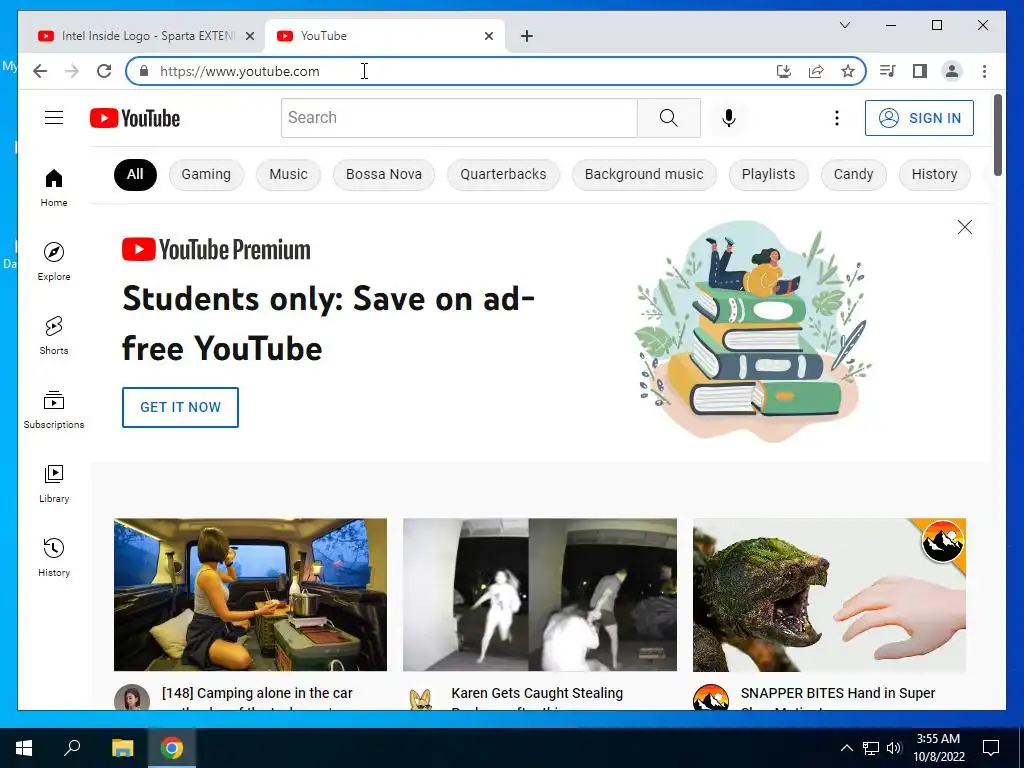
Task: Open Windows taskbar search
Action: [72, 748]
